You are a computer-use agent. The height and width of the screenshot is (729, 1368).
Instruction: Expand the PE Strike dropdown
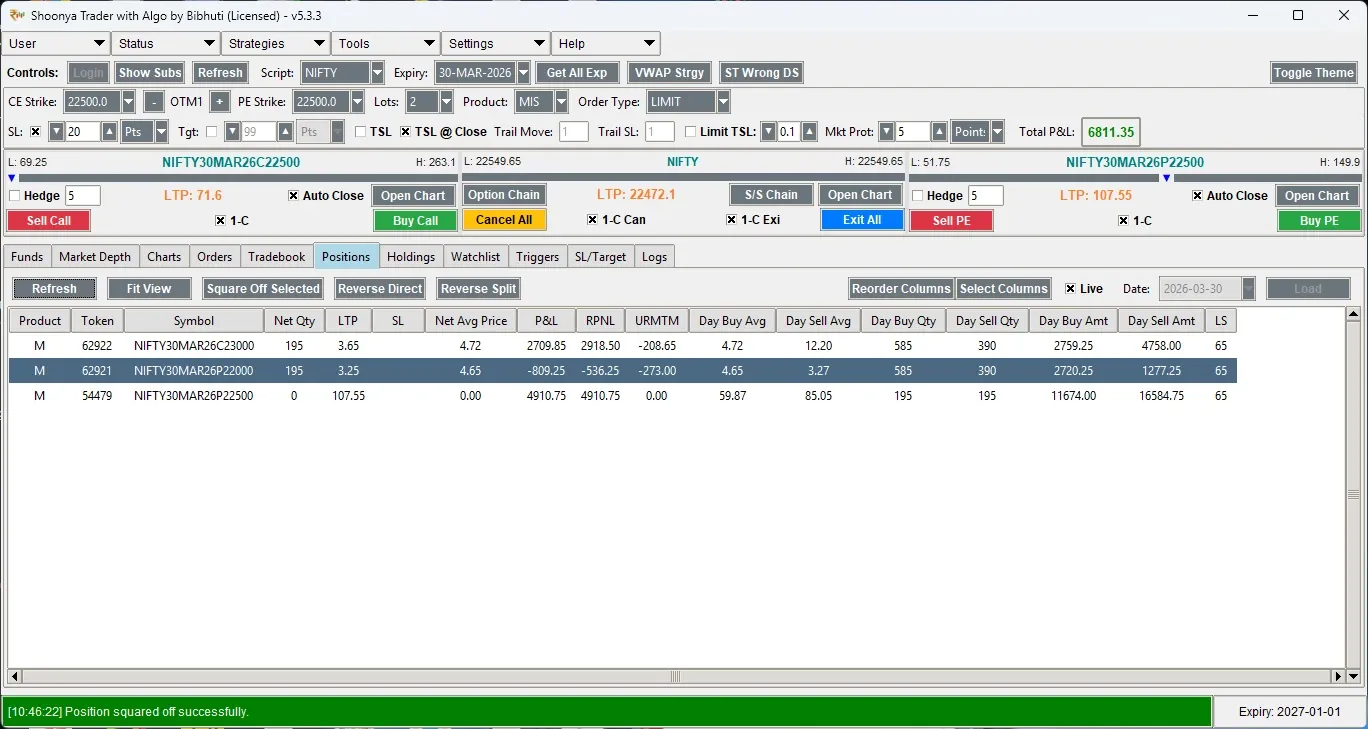(x=358, y=102)
